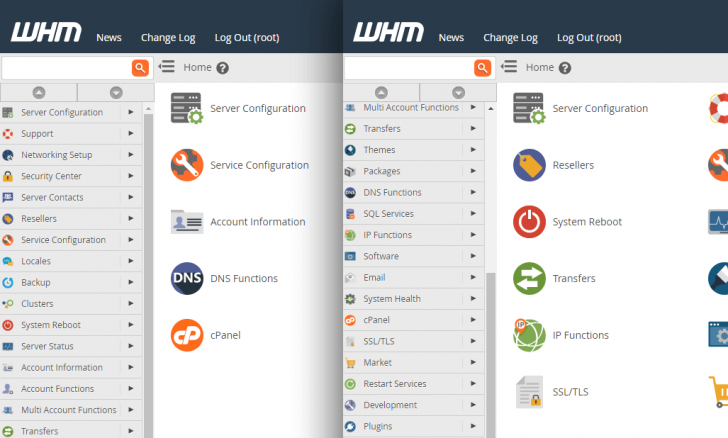This screenshot has height=438, width=728.
Task: Click the search field in the left window
Action: [66, 67]
